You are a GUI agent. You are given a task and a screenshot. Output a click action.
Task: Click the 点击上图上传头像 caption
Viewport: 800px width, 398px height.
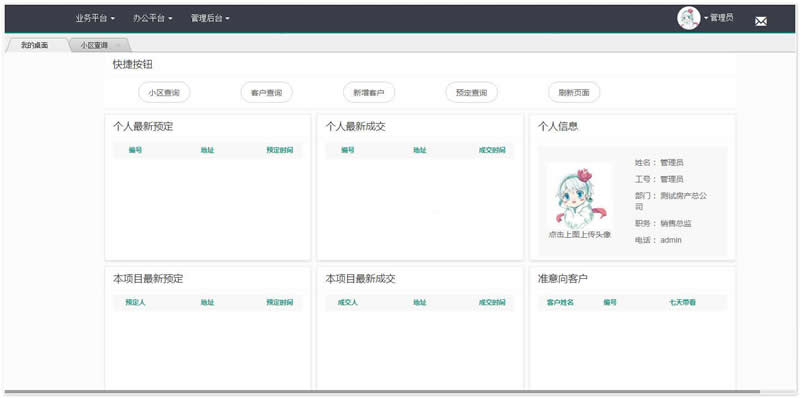tap(580, 235)
